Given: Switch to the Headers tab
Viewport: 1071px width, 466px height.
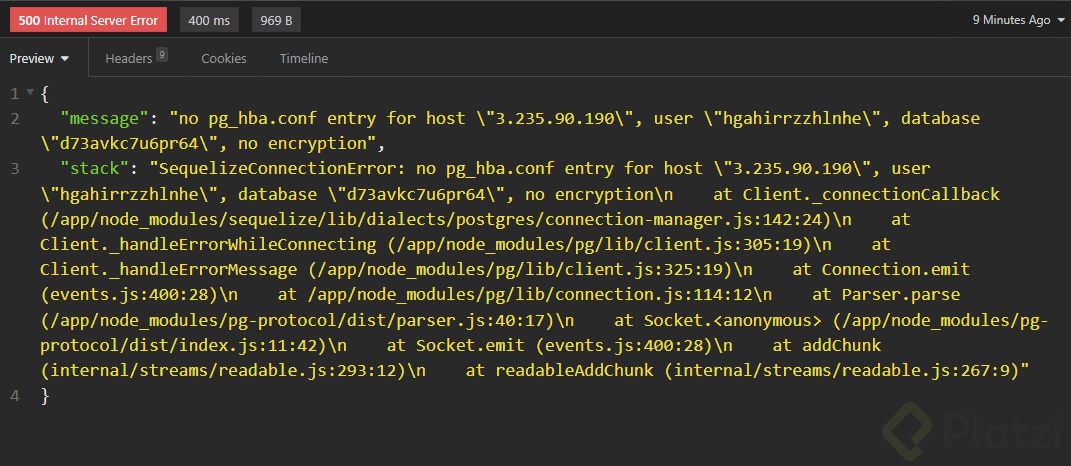Looking at the screenshot, I should (x=128, y=59).
